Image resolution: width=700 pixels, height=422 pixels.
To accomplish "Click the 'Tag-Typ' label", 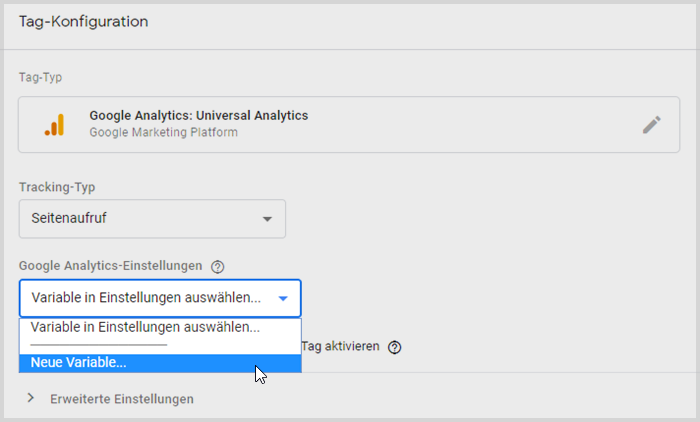I will [40, 77].
